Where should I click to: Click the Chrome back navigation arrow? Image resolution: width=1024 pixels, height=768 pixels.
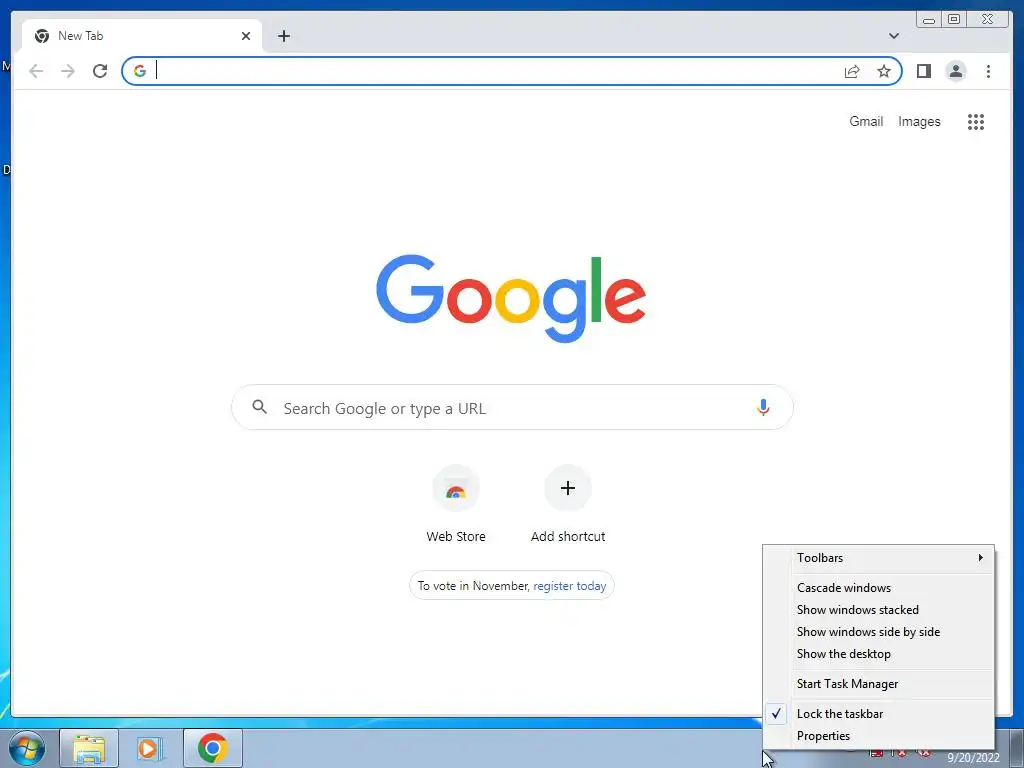[x=36, y=71]
